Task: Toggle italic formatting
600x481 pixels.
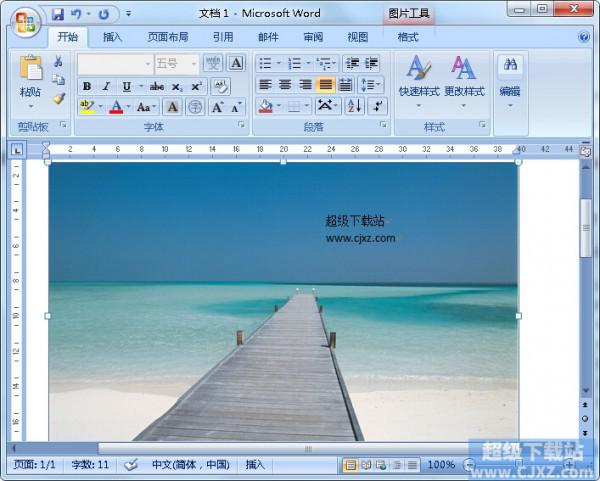Action: [x=107, y=86]
